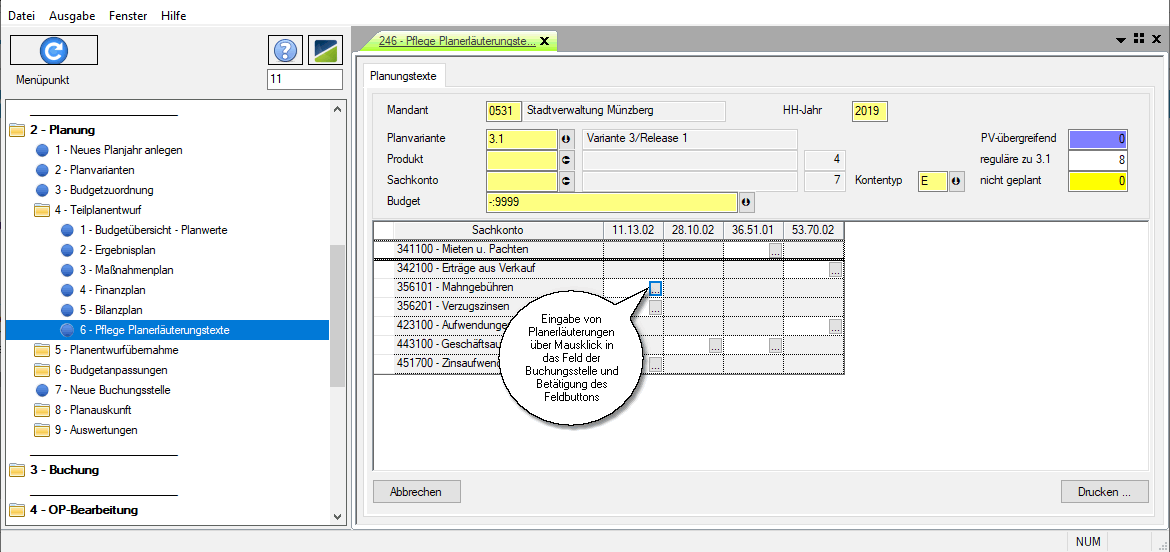The height and width of the screenshot is (552, 1170).
Task: Open help via question mark icon
Action: pyautogui.click(x=285, y=50)
